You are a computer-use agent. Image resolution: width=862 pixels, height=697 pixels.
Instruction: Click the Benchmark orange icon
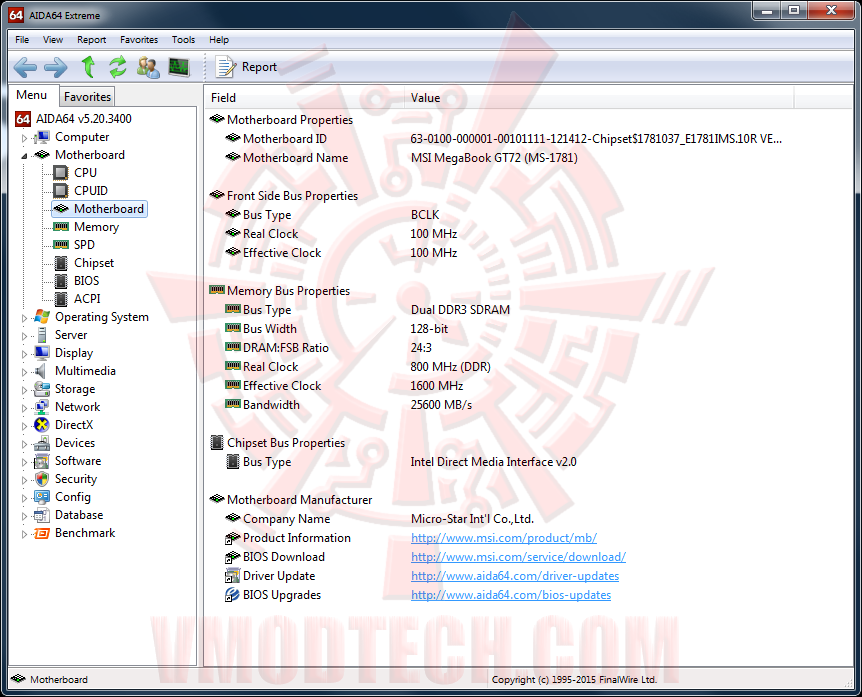click(42, 533)
